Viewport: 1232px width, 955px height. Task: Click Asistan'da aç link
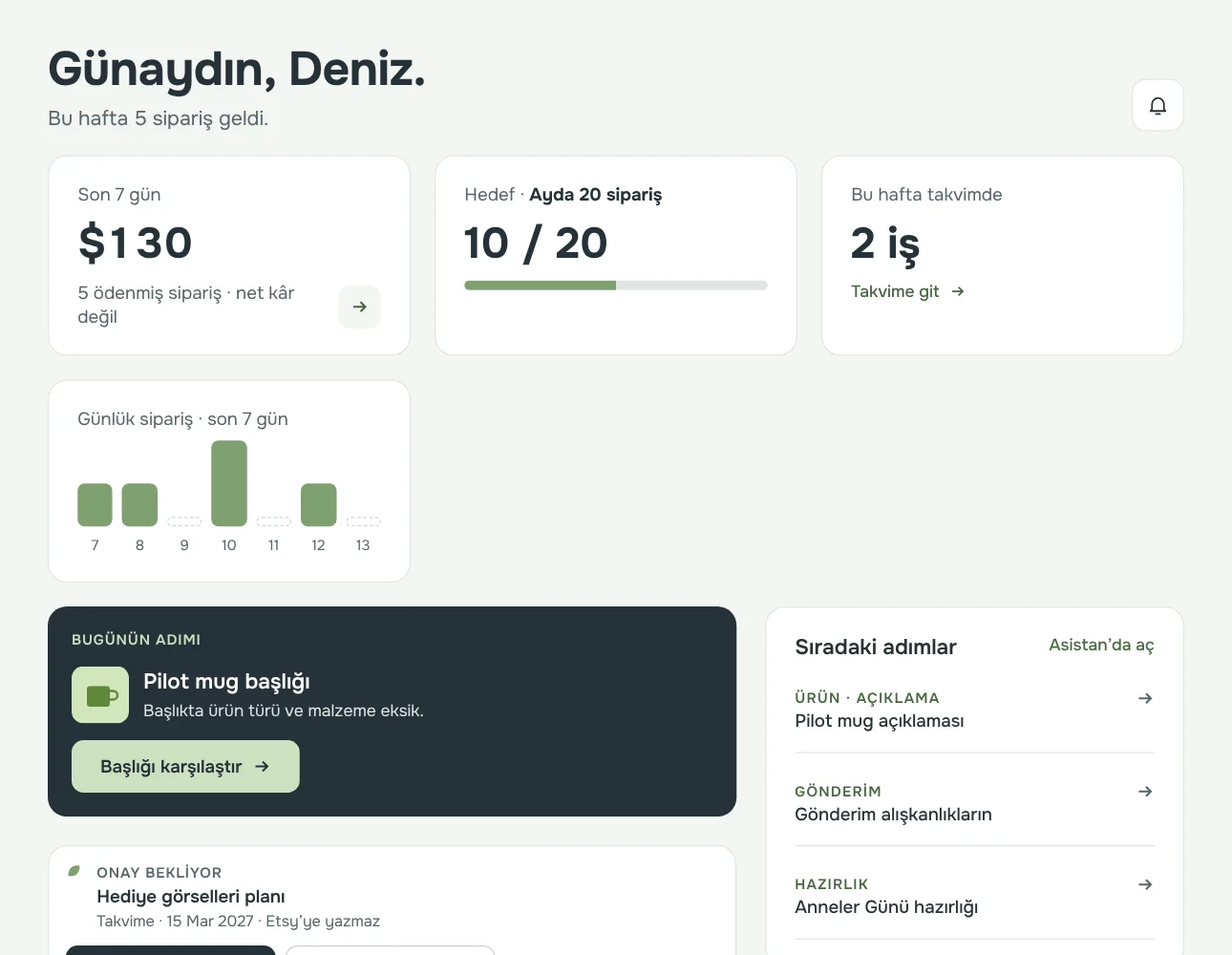(x=1101, y=646)
